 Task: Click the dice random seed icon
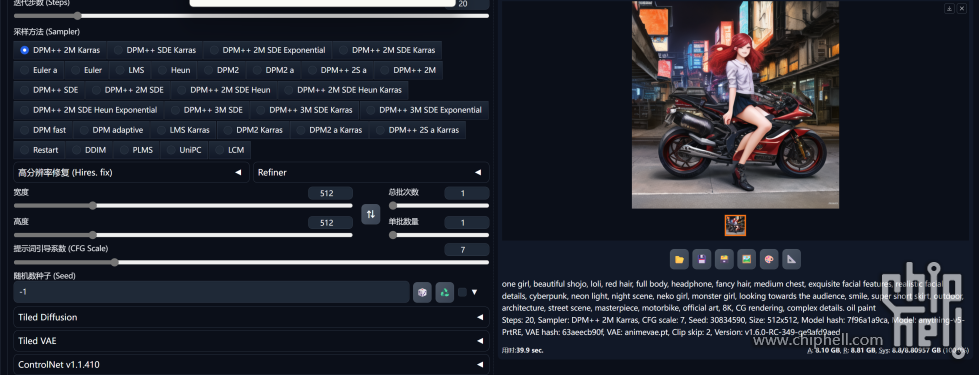pos(422,292)
